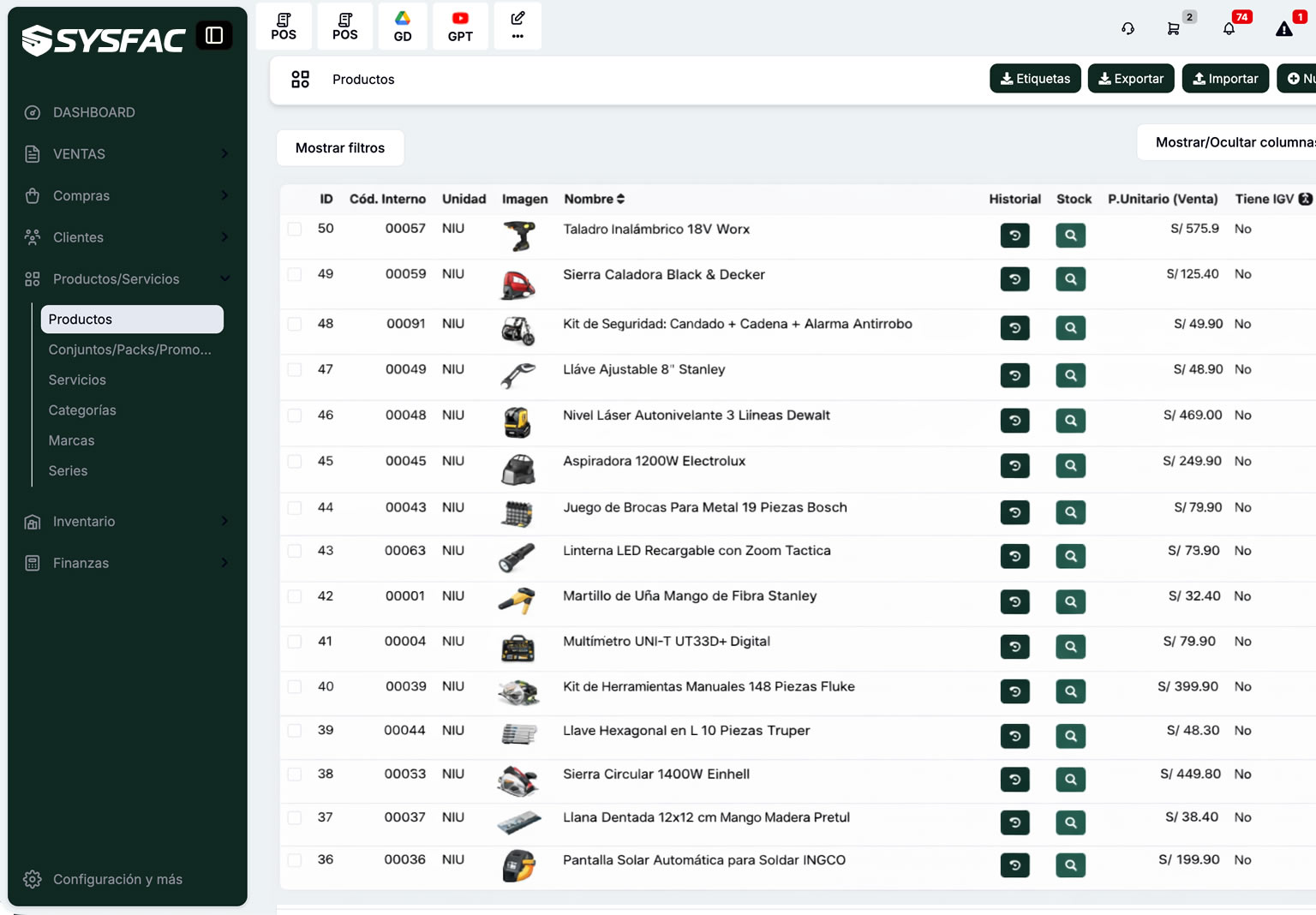Check stock for Sierra Caladora Black & Decker
The width and height of the screenshot is (1316, 915).
[1070, 279]
